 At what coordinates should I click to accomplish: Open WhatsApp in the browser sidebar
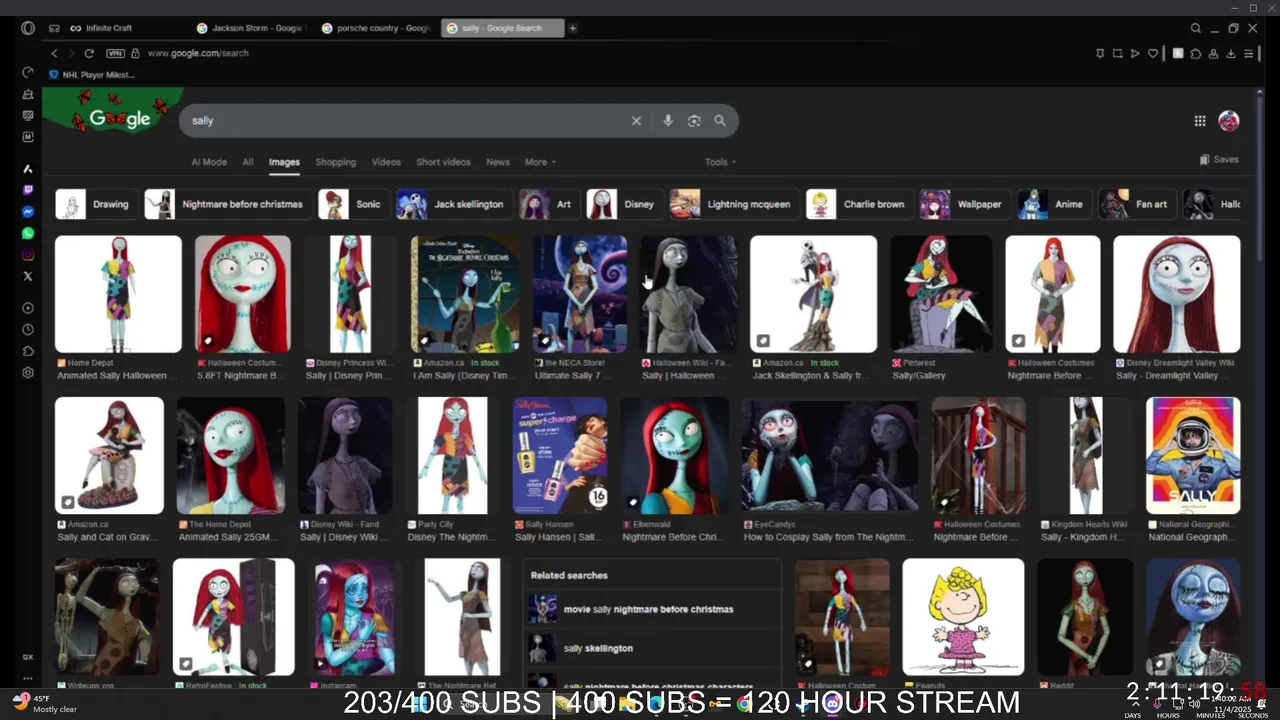tap(28, 233)
